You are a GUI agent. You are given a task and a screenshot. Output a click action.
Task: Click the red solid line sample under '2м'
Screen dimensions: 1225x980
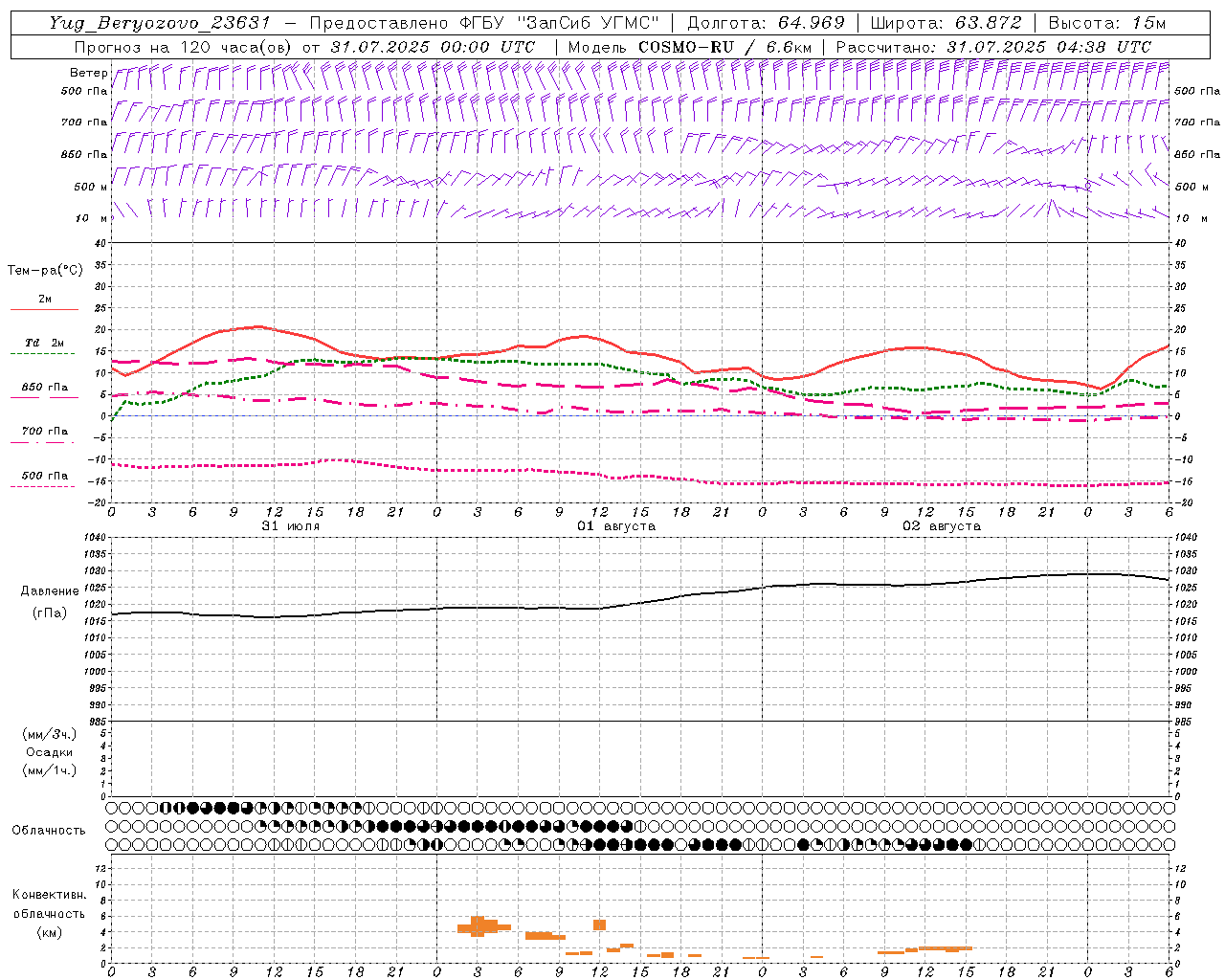(44, 310)
